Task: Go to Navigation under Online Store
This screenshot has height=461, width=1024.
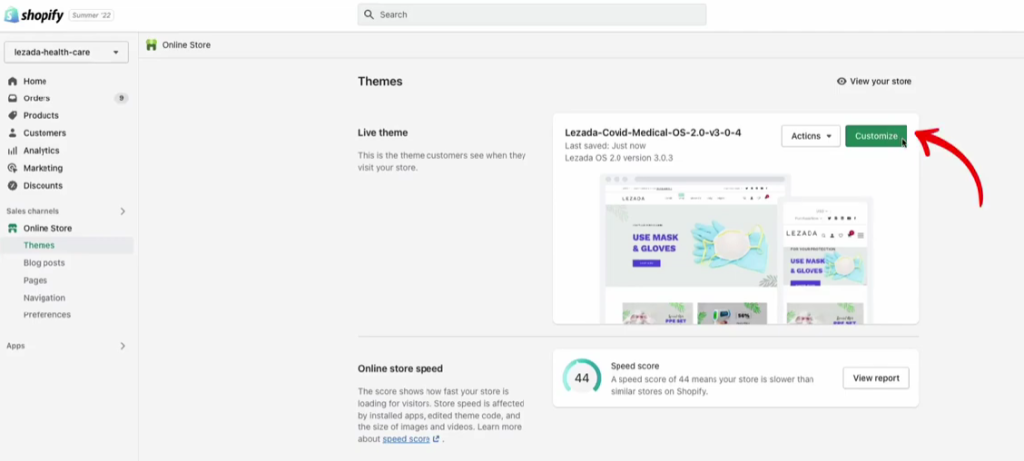Action: point(44,298)
